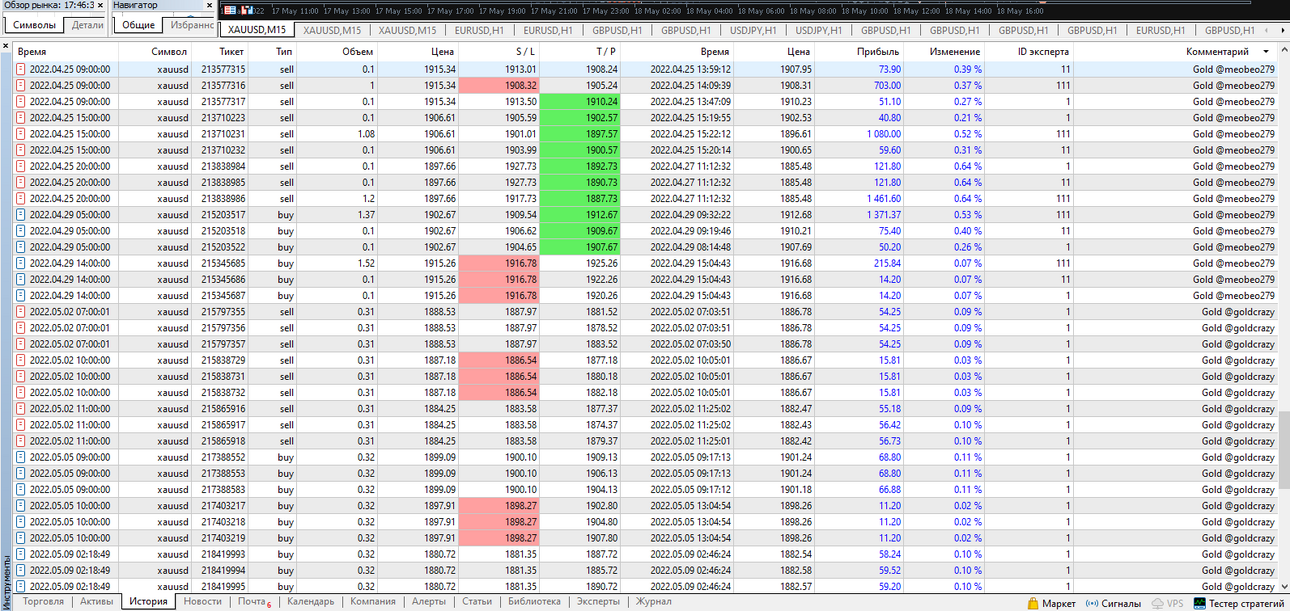
Task: Close the Навигатор panel
Action: point(209,5)
